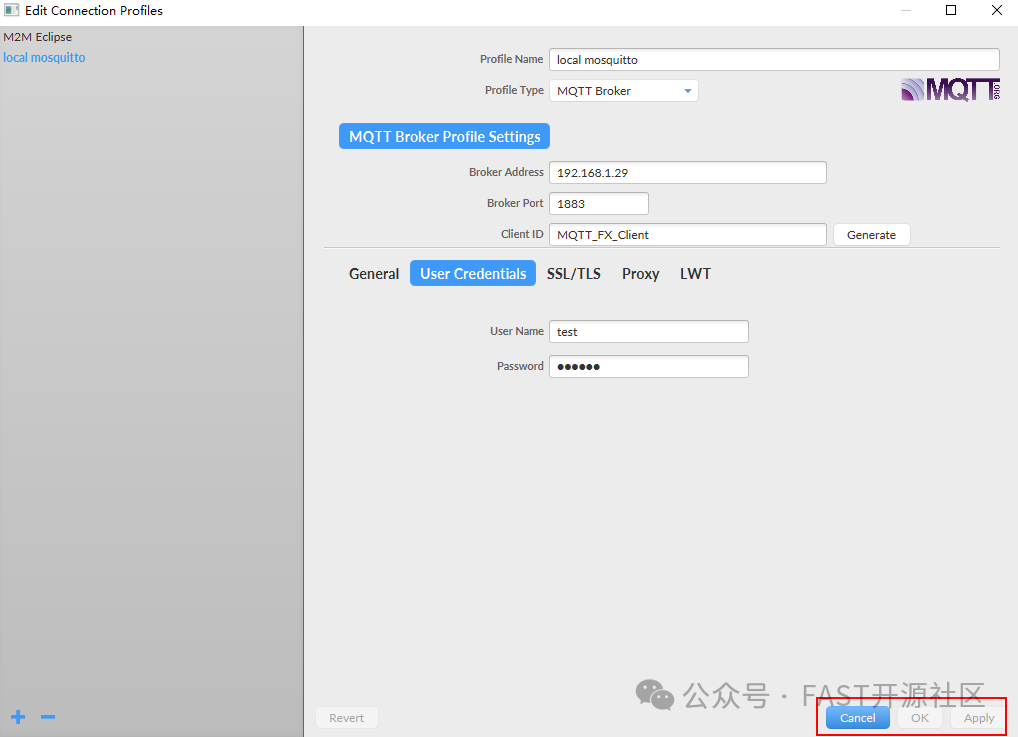Select the General tab
The height and width of the screenshot is (737, 1018).
(374, 273)
